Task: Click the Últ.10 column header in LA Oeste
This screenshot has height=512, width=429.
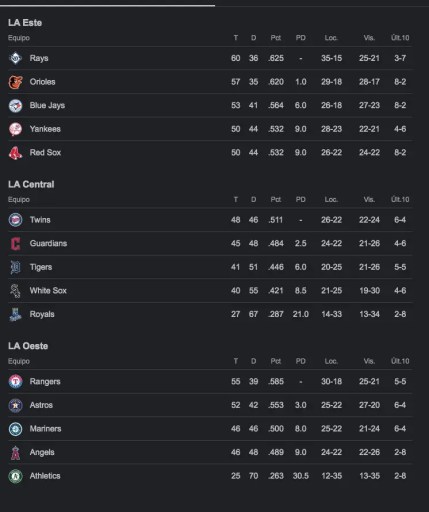Action: tap(400, 361)
